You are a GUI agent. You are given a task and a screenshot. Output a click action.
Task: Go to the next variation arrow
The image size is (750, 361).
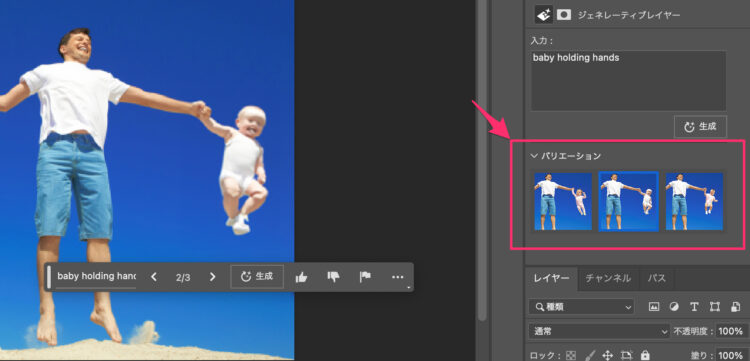point(213,277)
